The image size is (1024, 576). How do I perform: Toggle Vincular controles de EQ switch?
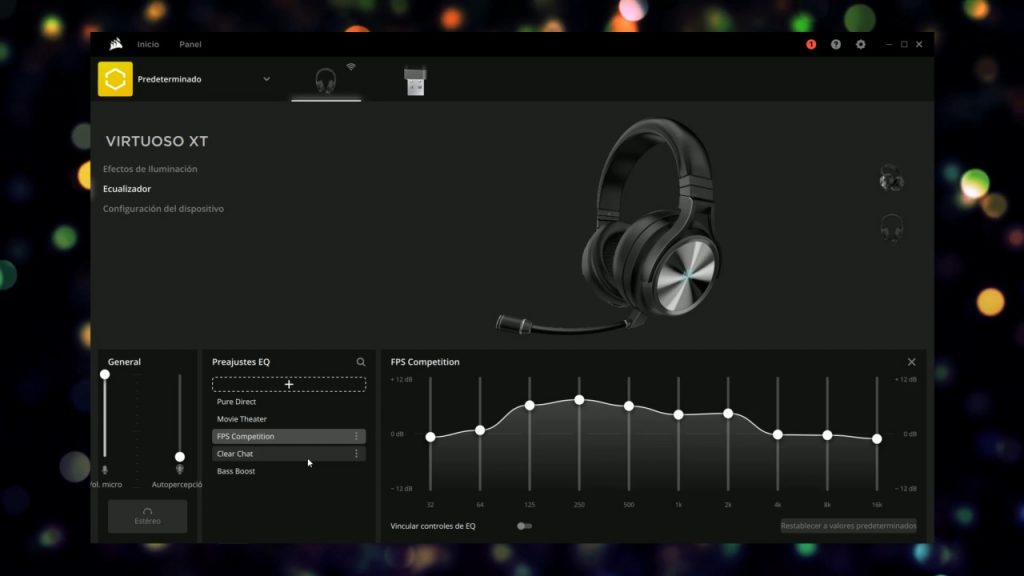(524, 526)
